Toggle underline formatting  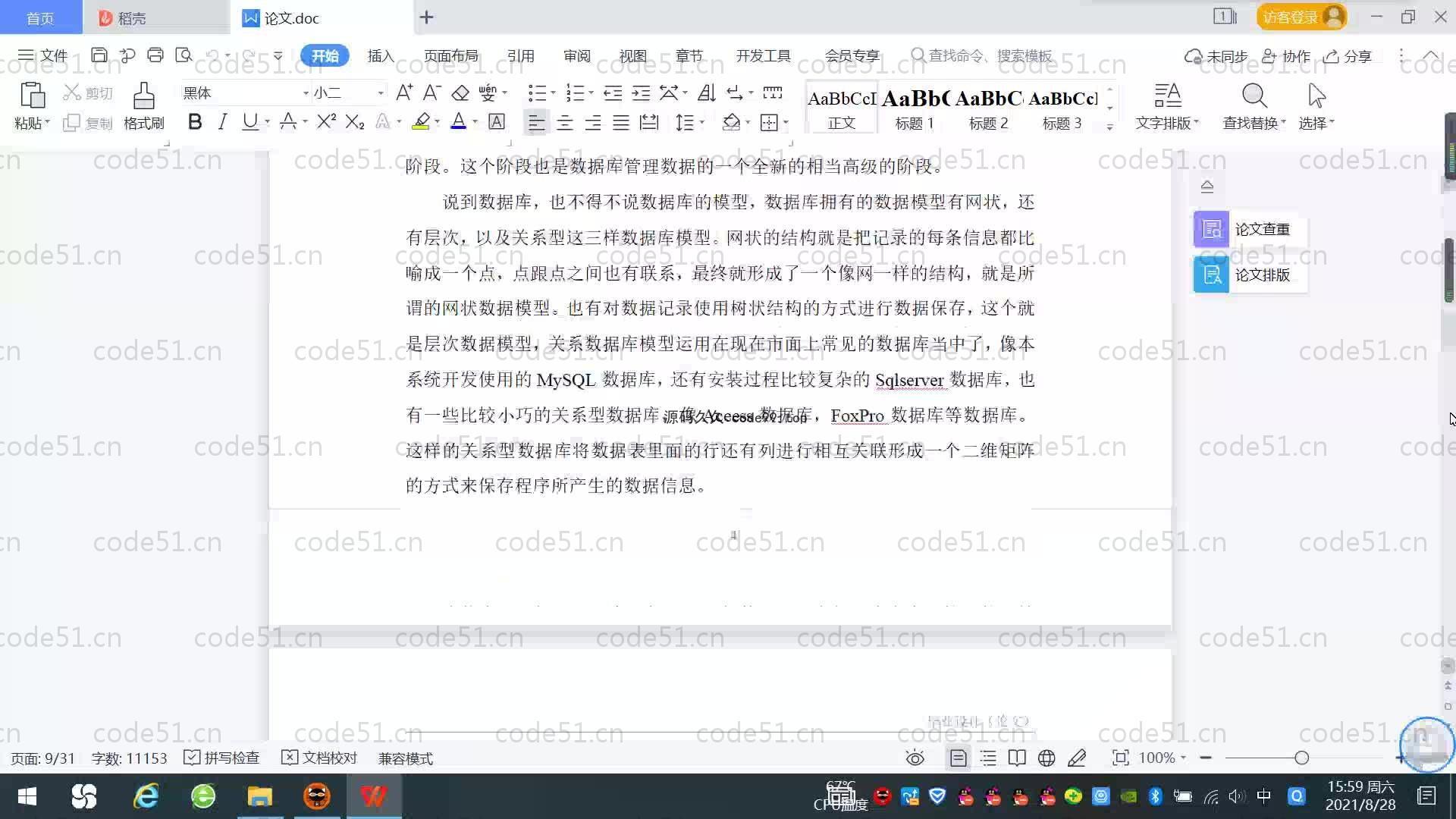coord(249,122)
